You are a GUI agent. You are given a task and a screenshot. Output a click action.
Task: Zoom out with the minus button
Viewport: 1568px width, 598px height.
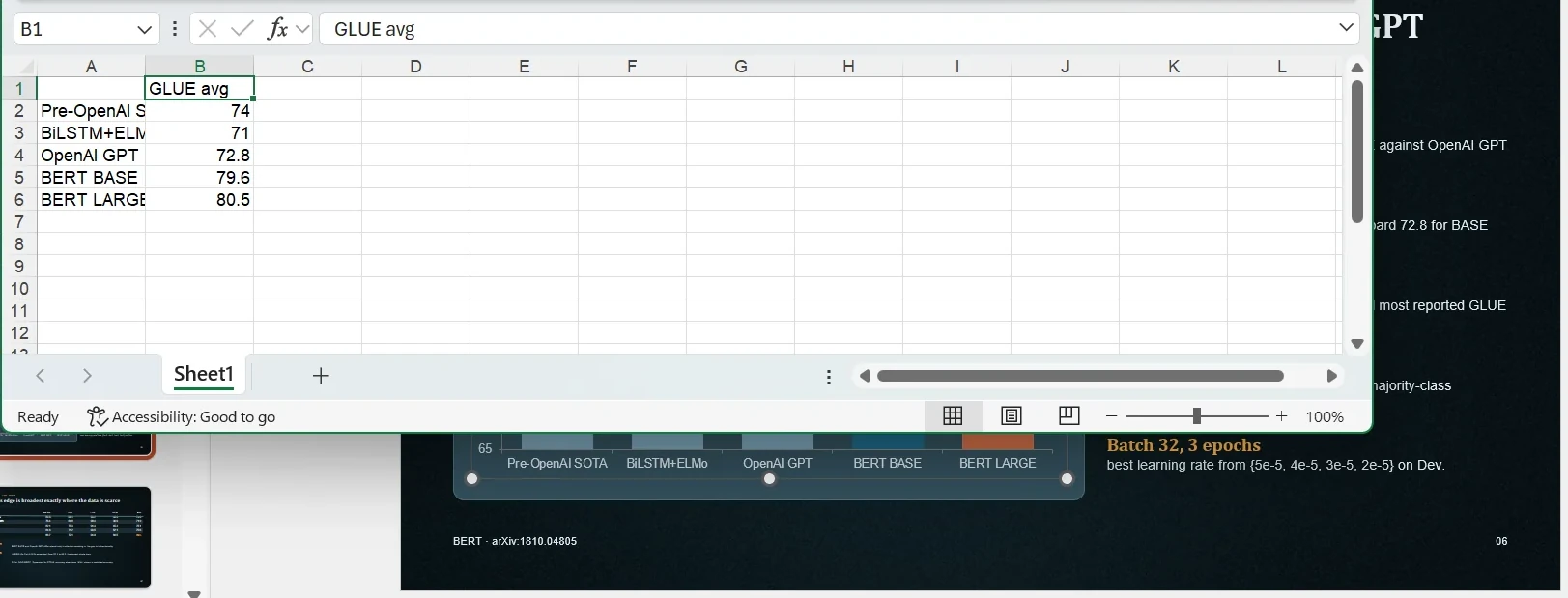pyautogui.click(x=1112, y=416)
